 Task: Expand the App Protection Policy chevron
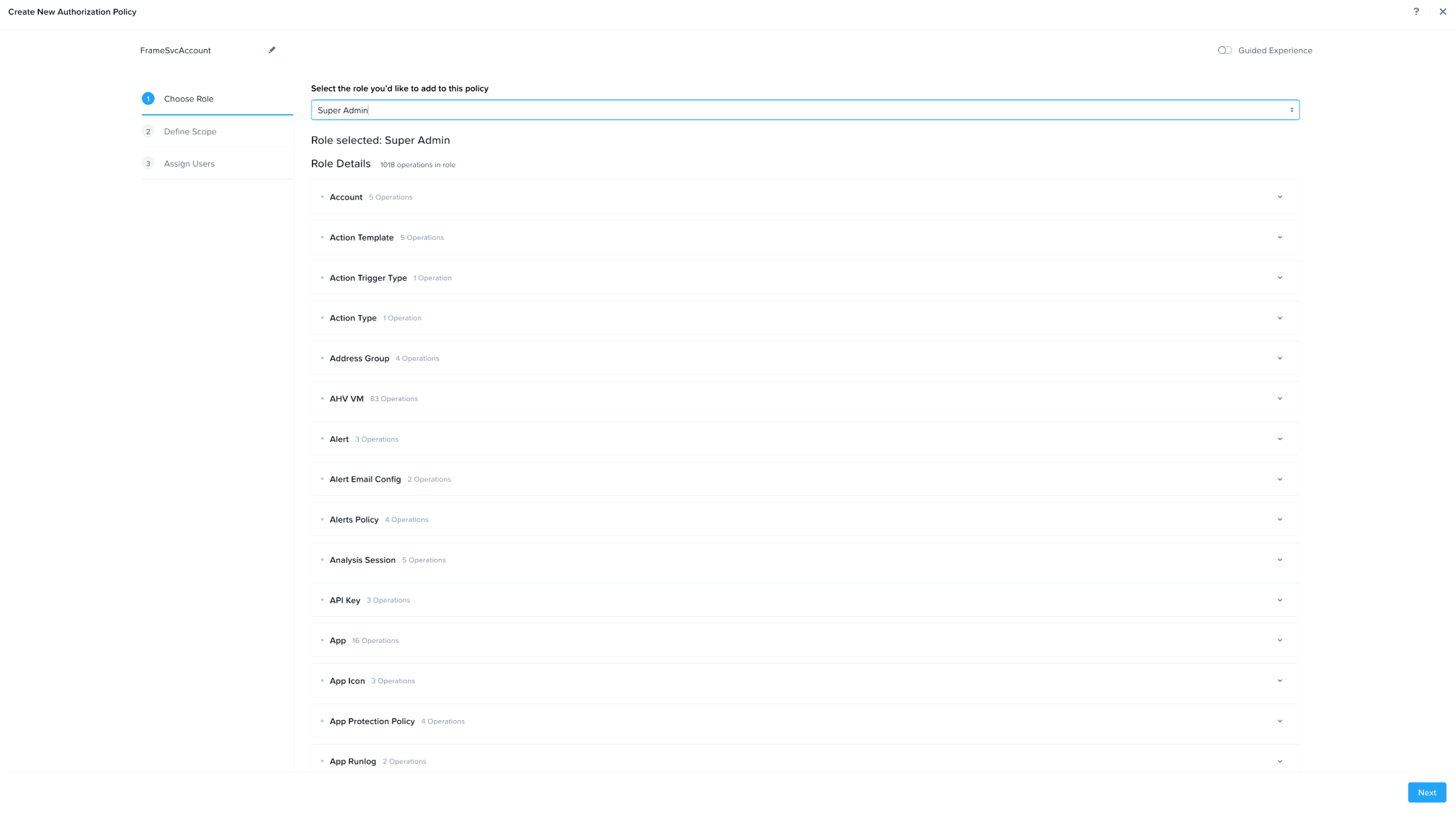1279,721
